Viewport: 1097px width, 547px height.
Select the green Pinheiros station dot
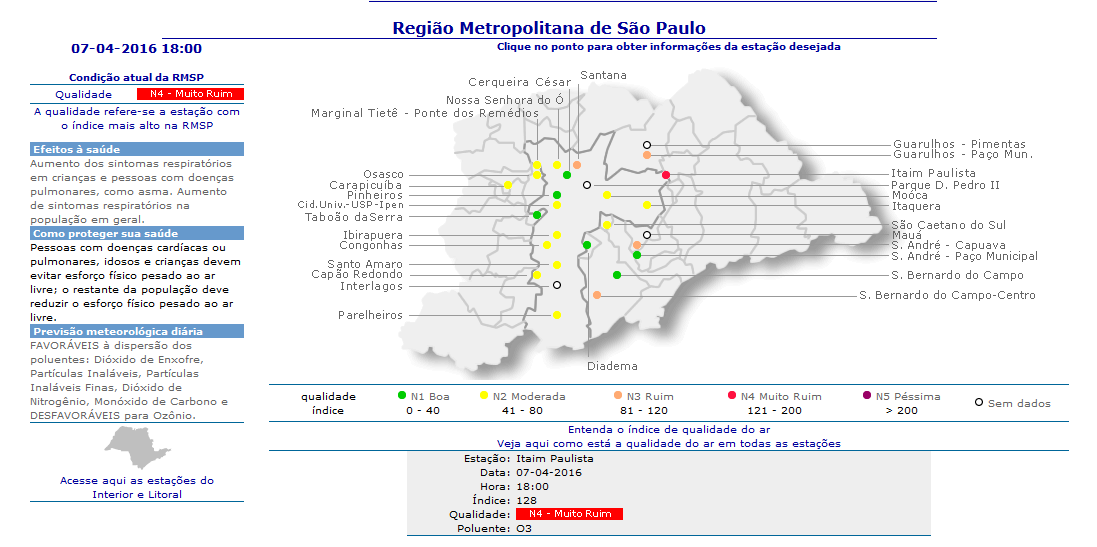557,195
